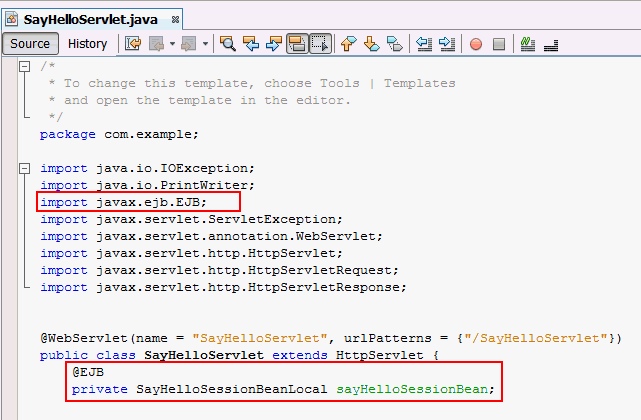Click Previous Bookmark icon
The height and width of the screenshot is (420, 641).
click(348, 43)
